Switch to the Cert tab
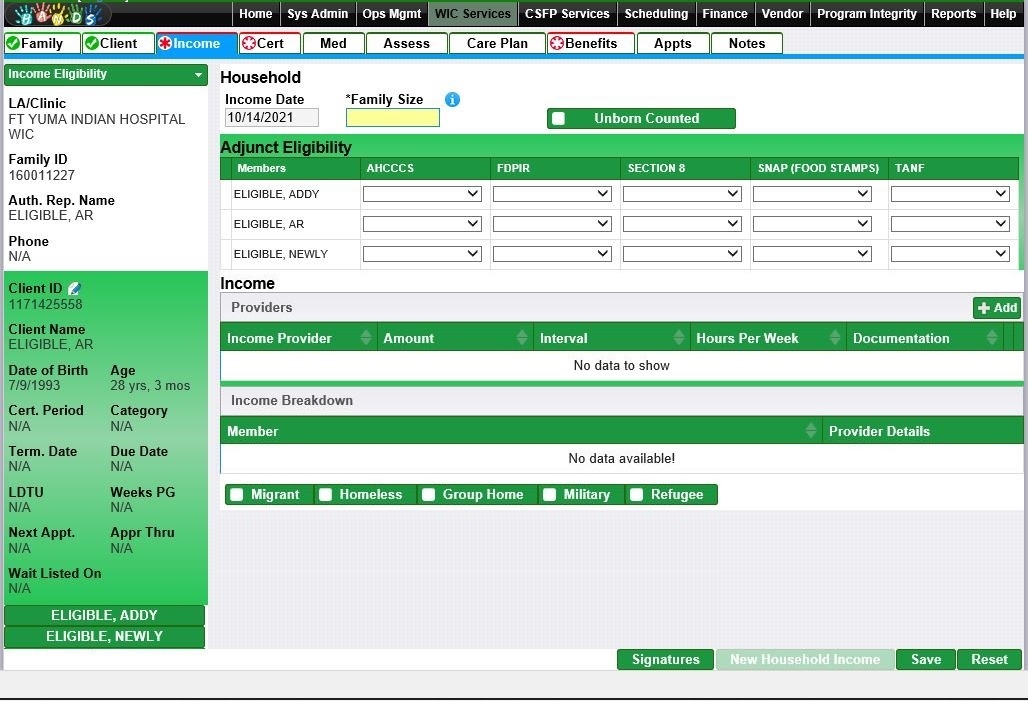Image resolution: width=1028 pixels, height=701 pixels. [x=264, y=43]
